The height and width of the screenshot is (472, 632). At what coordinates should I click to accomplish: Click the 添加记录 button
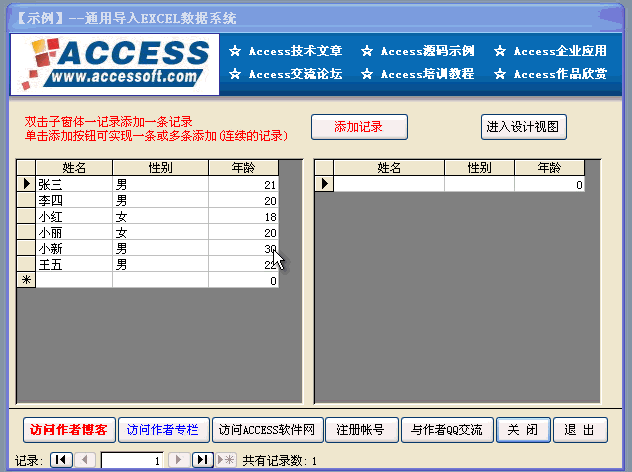(359, 127)
